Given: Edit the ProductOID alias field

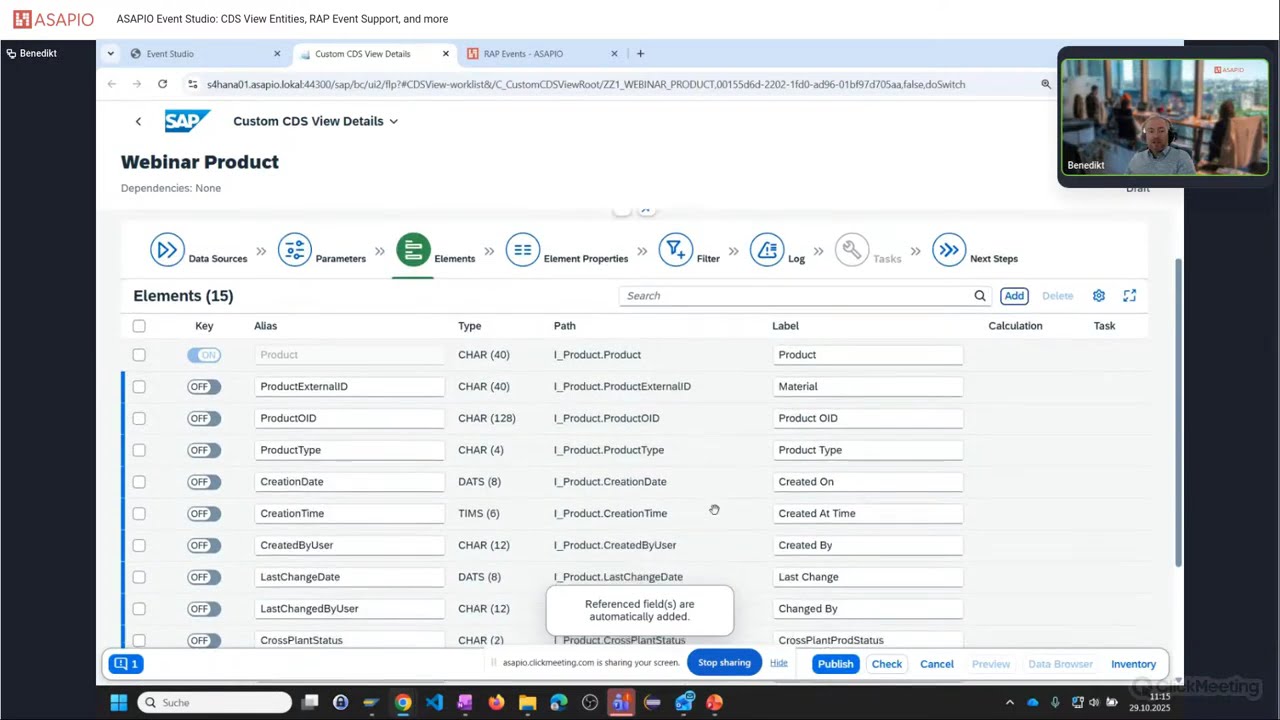Looking at the screenshot, I should click(350, 418).
